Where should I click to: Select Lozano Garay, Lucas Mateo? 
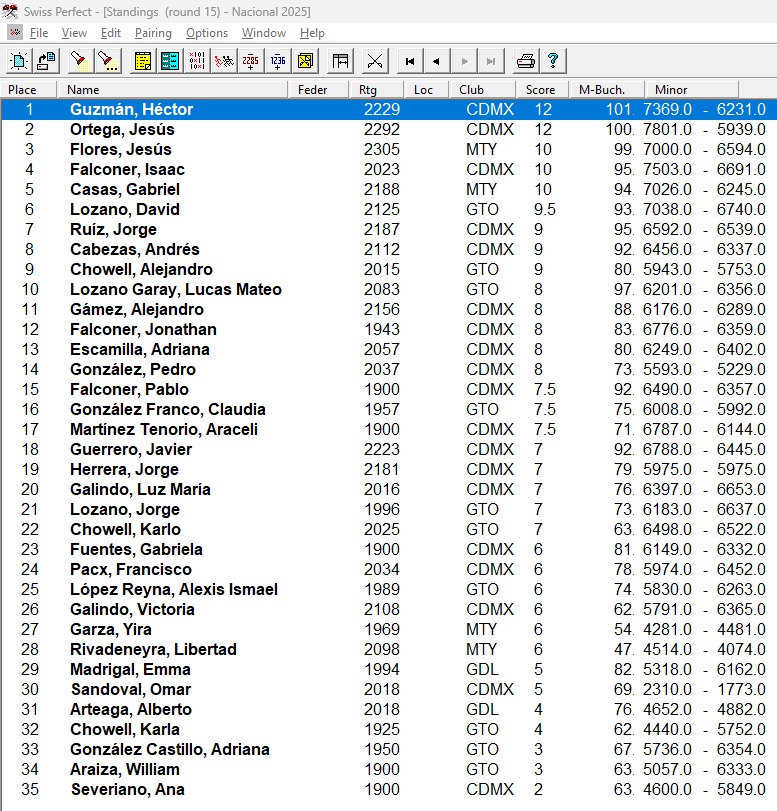tap(176, 290)
